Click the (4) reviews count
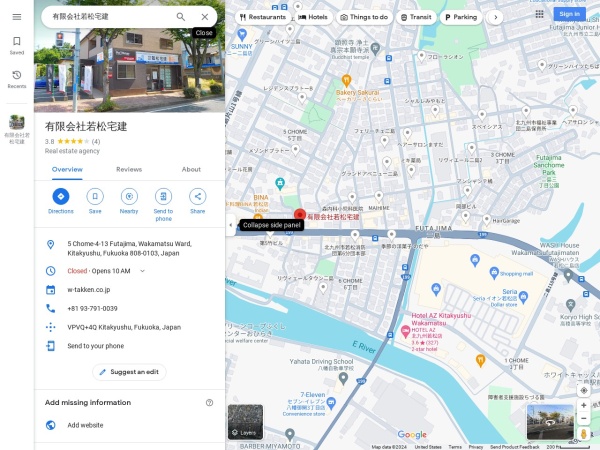This screenshot has width=600, height=450. (96, 142)
